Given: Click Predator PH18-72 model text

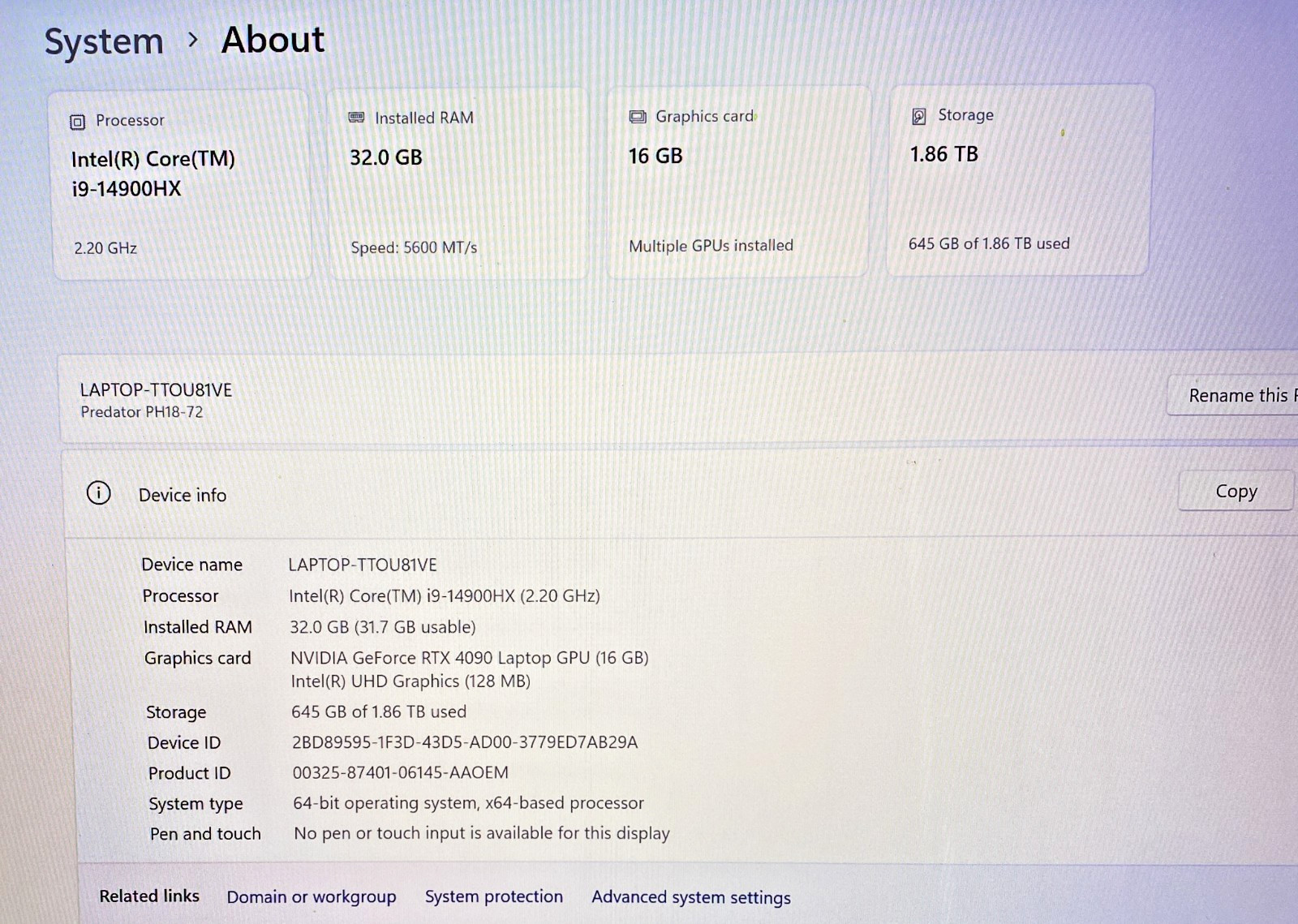Looking at the screenshot, I should pos(142,412).
